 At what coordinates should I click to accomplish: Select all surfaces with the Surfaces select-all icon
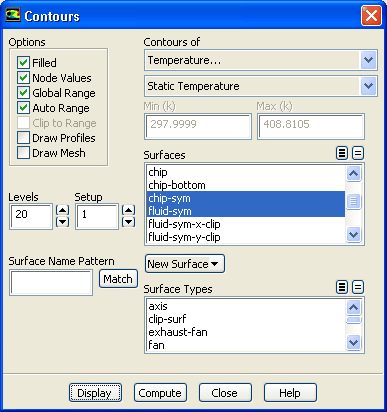[x=342, y=153]
